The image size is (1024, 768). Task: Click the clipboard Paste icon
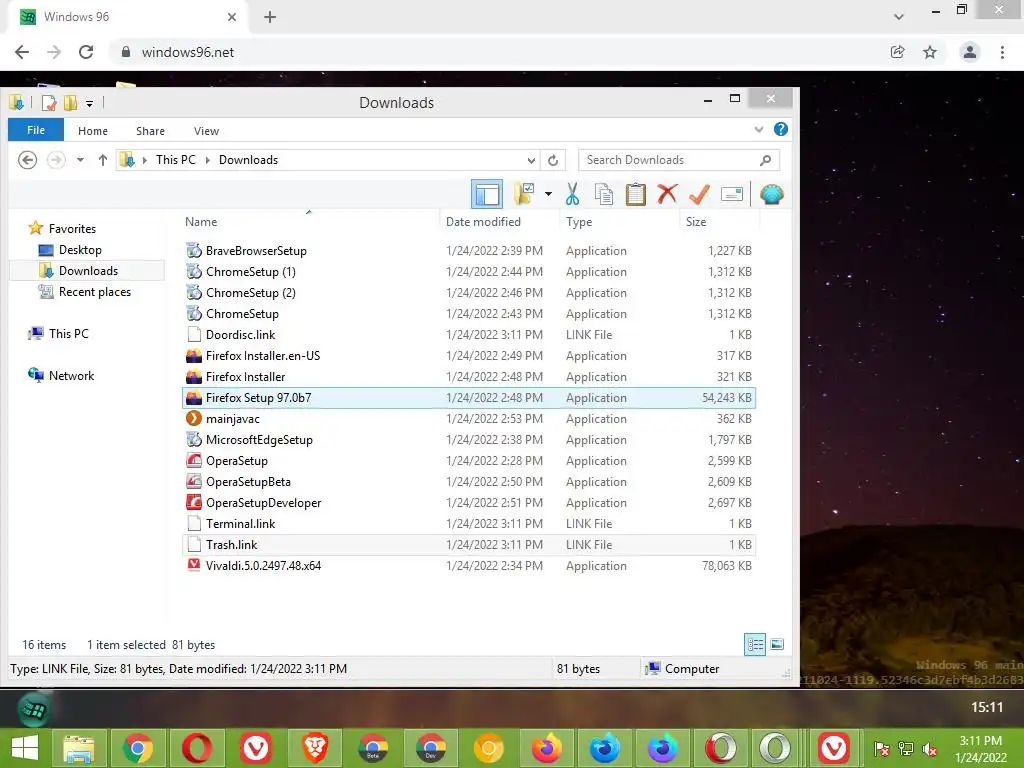coord(635,194)
